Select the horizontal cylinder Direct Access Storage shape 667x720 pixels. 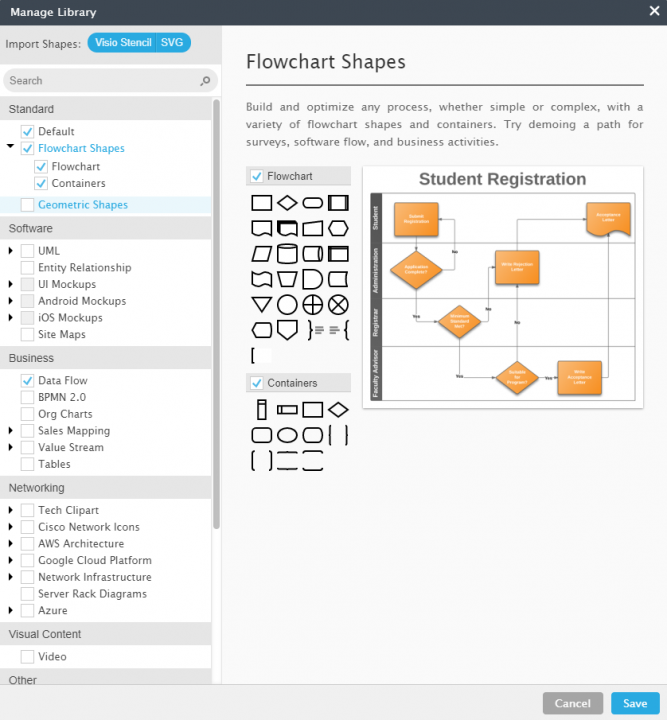(313, 254)
